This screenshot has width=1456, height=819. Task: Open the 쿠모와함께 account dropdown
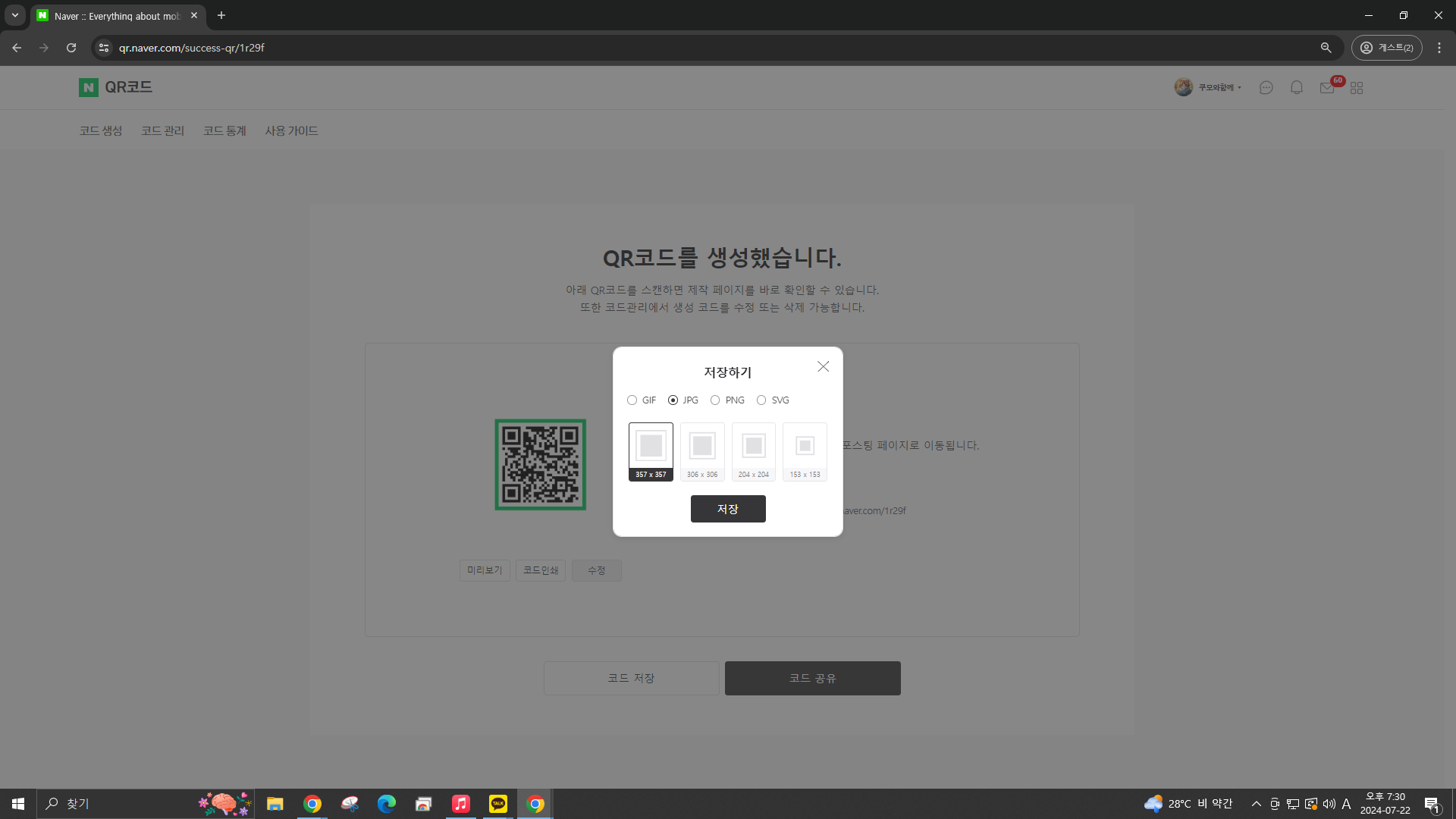click(1217, 87)
